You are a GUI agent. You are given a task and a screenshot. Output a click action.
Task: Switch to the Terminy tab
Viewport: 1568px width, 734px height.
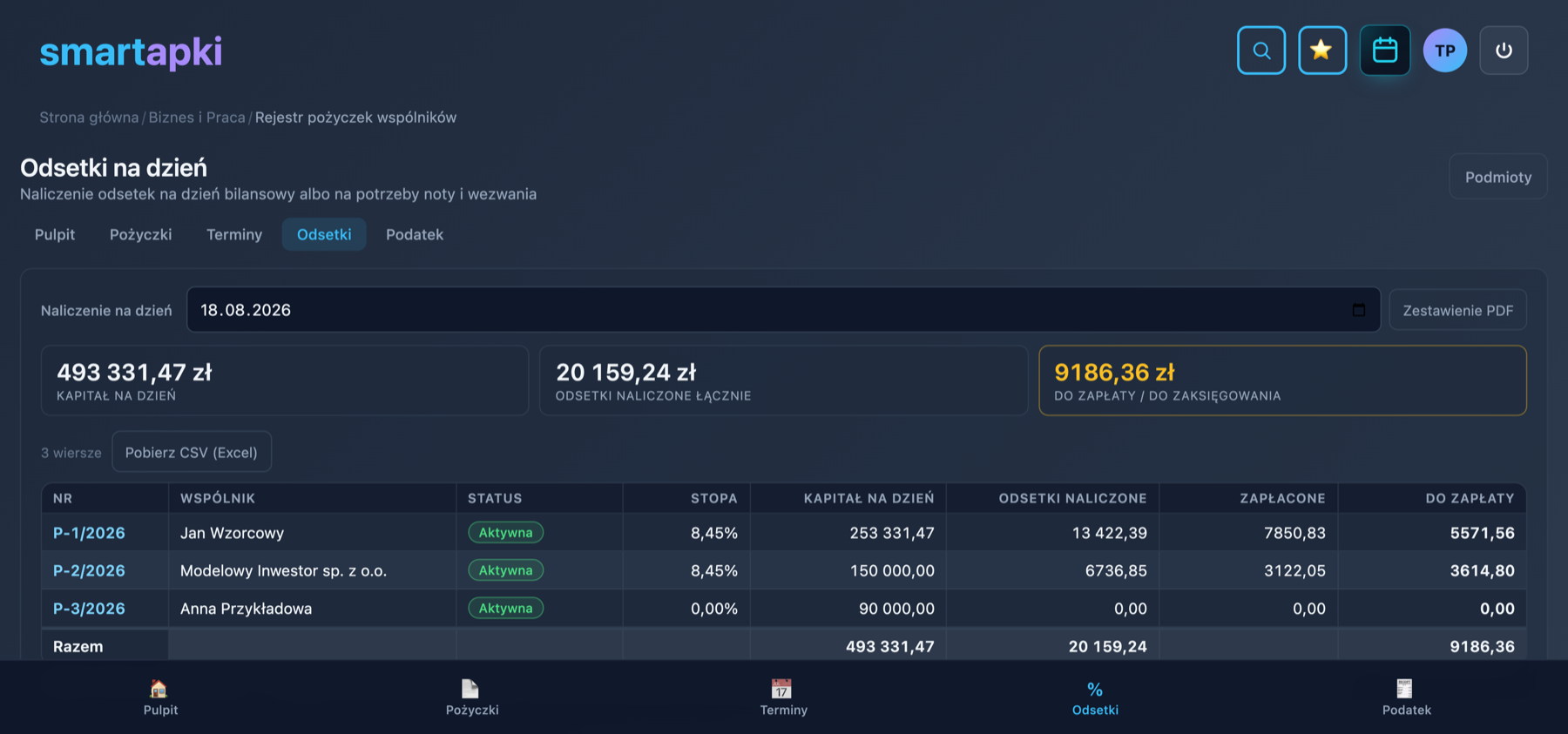click(234, 234)
